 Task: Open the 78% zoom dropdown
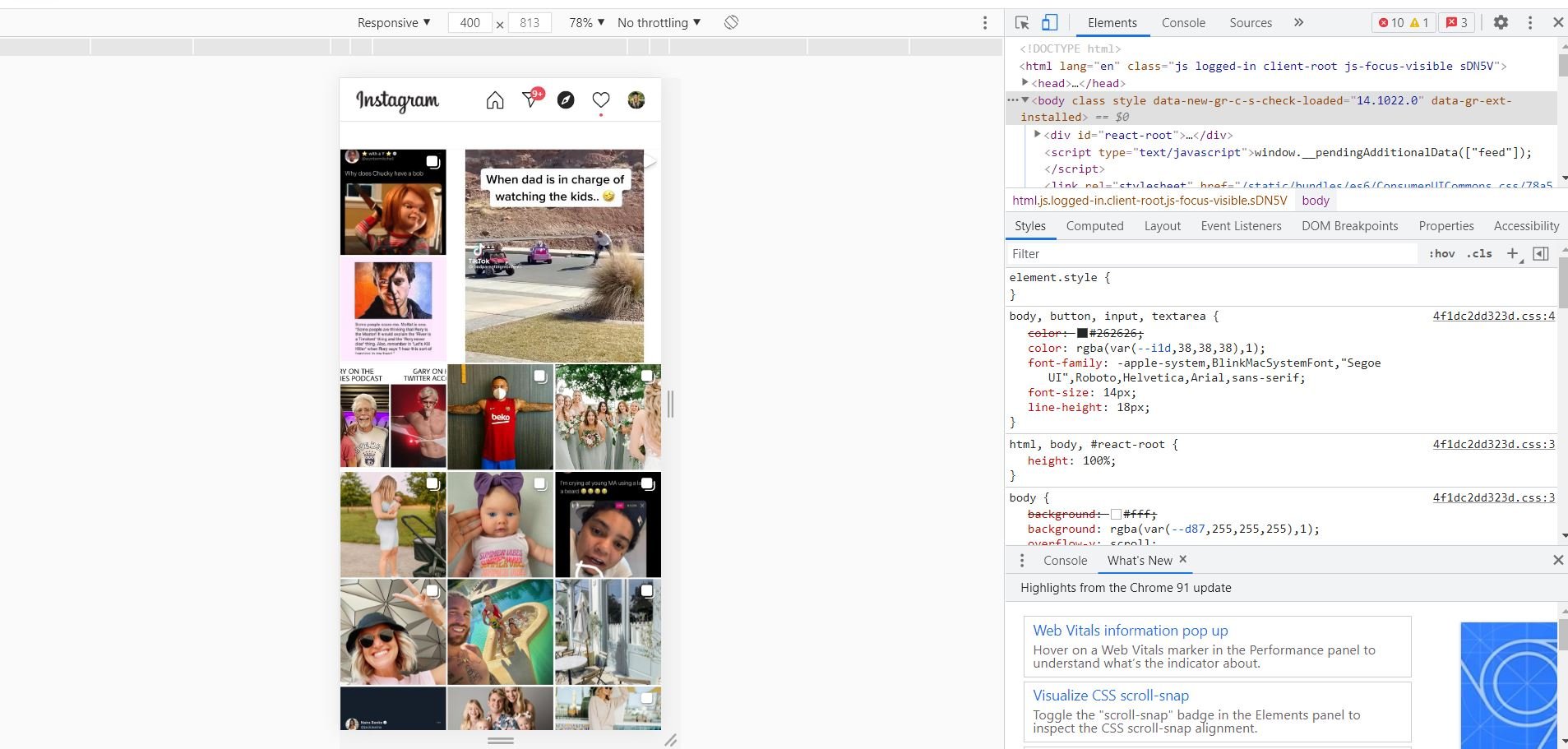tap(586, 23)
